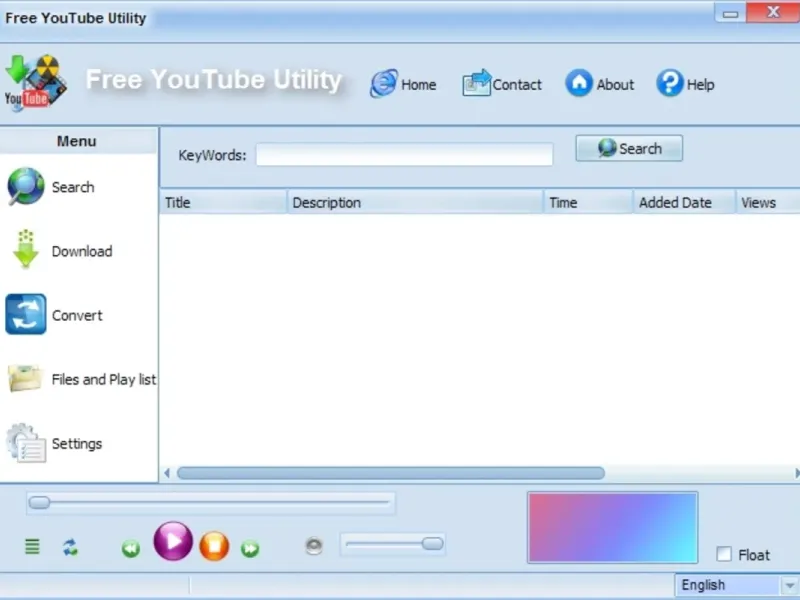
Task: Toggle the repeat playback icon
Action: (70, 547)
